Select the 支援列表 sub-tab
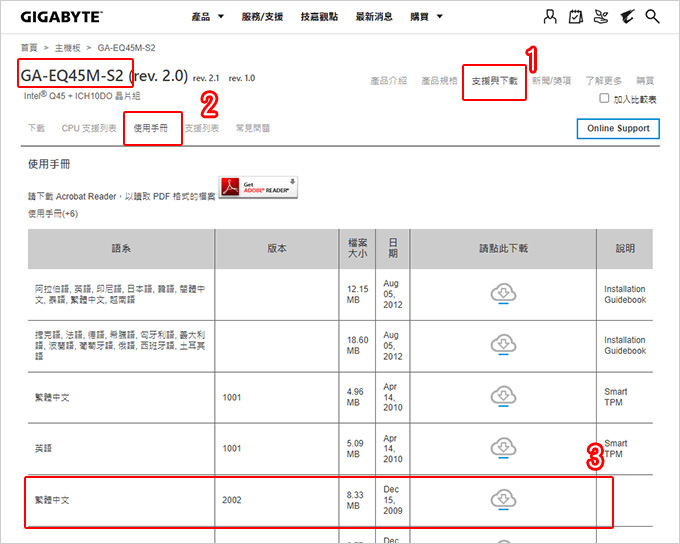The image size is (680, 544). coord(202,128)
